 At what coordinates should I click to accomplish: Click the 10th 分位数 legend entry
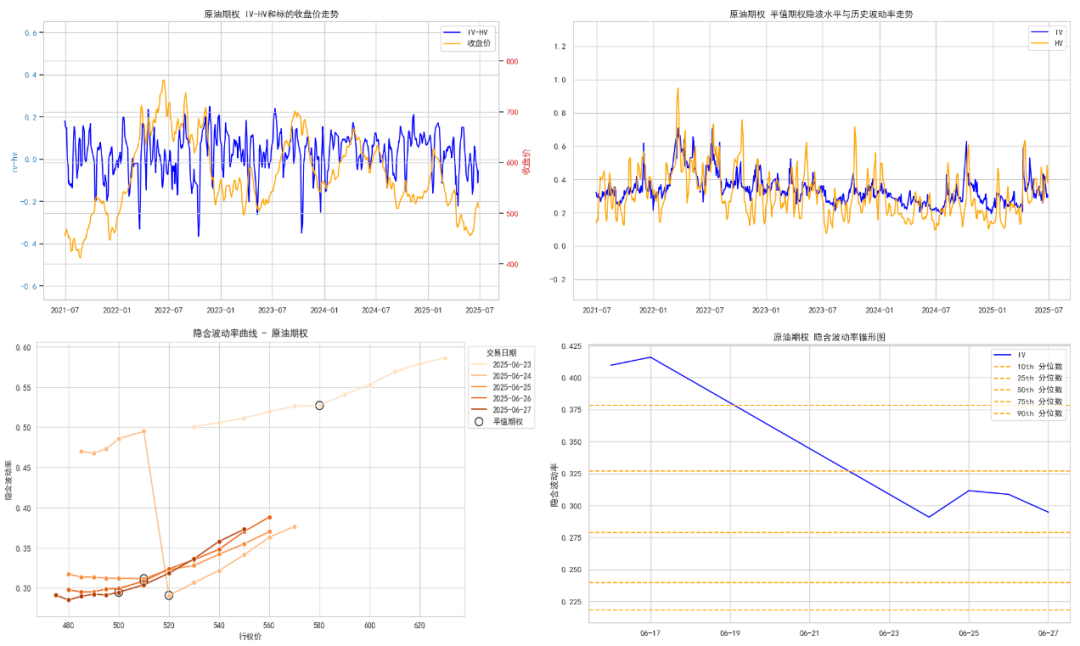(1028, 366)
